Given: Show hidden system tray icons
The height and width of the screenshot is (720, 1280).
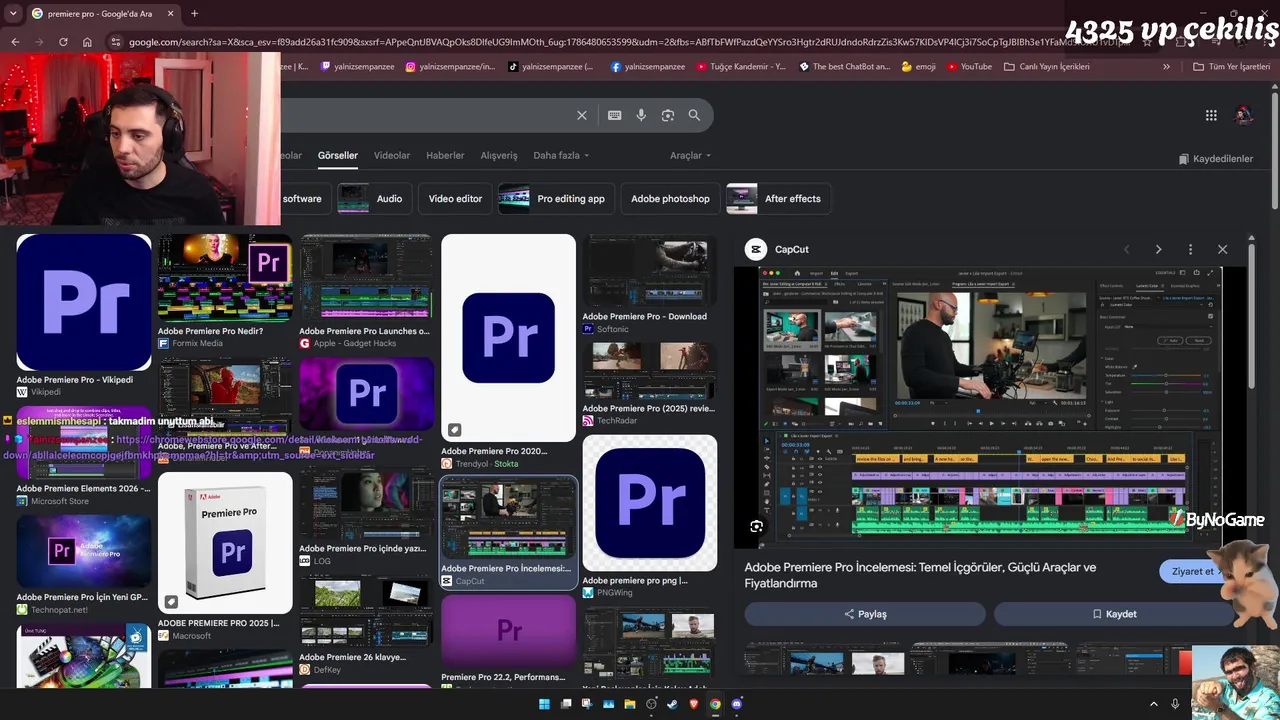Looking at the screenshot, I should coord(1153,704).
